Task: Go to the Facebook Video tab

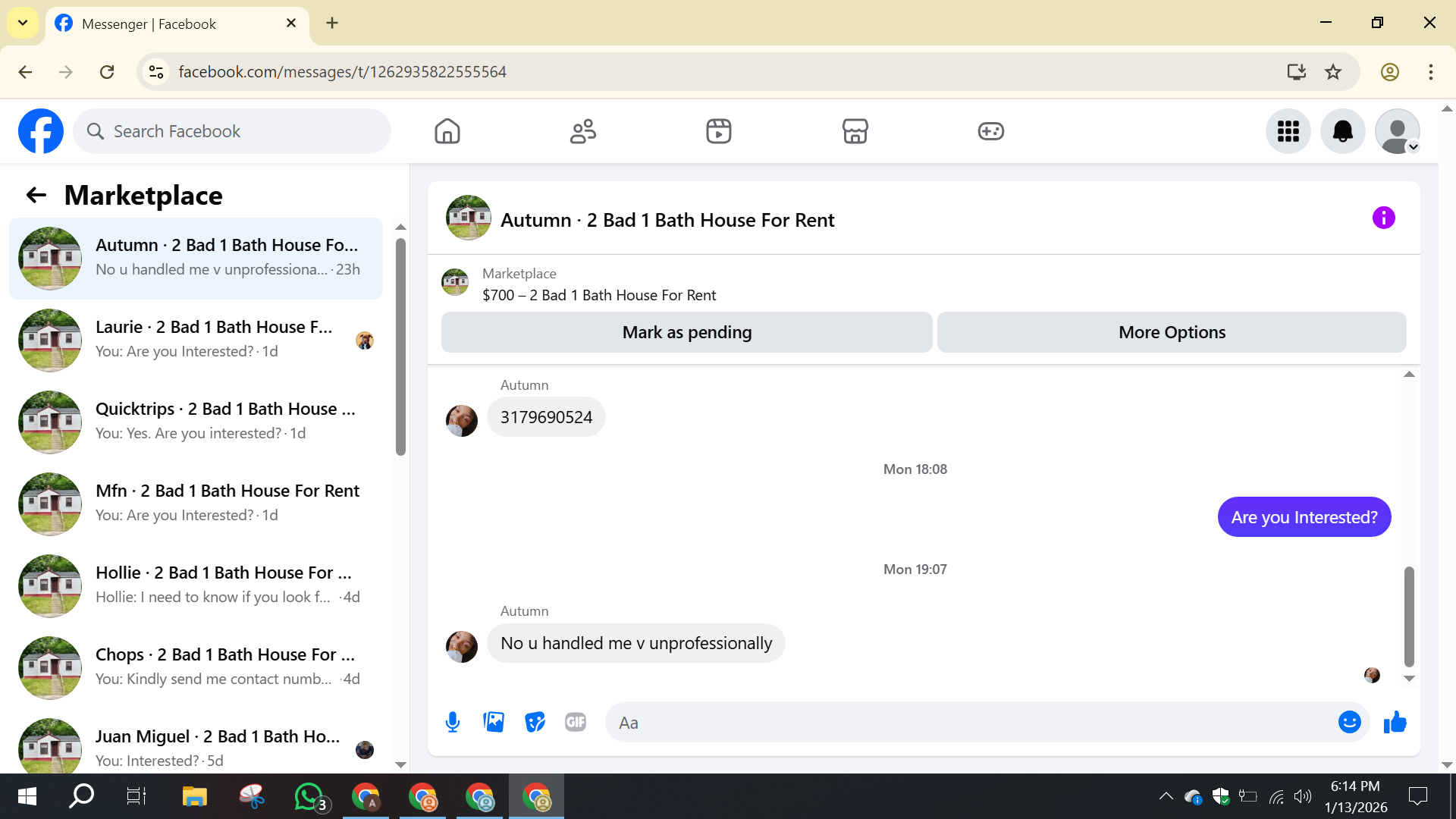Action: tap(718, 132)
